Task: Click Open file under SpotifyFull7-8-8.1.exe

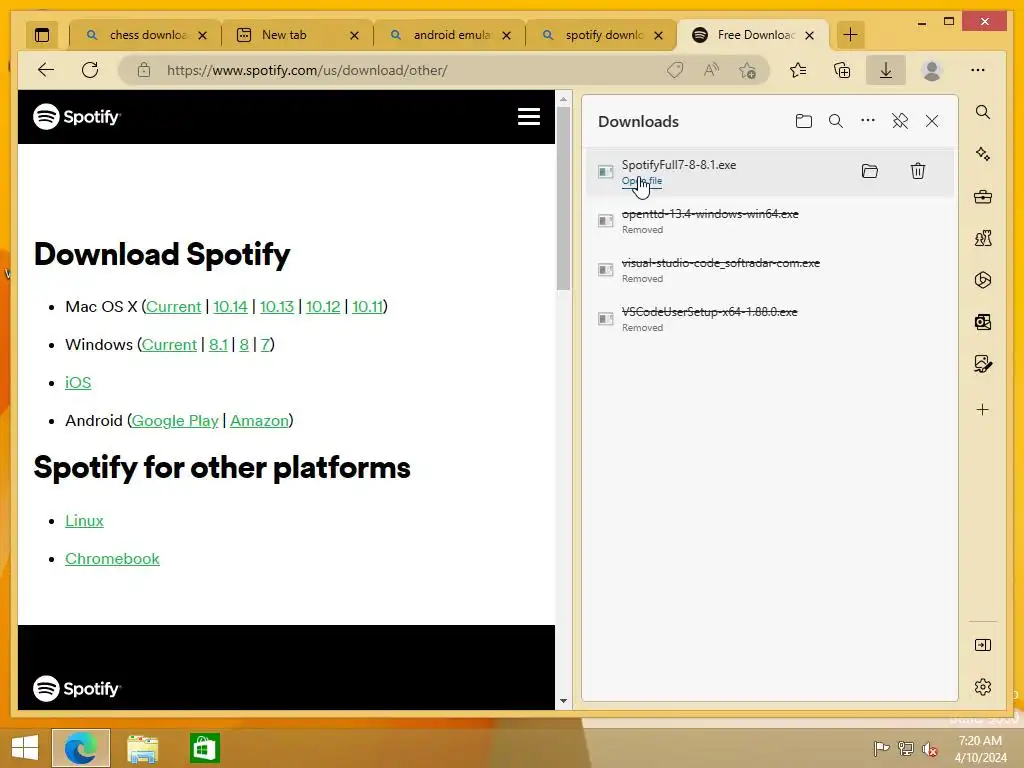Action: tap(641, 181)
